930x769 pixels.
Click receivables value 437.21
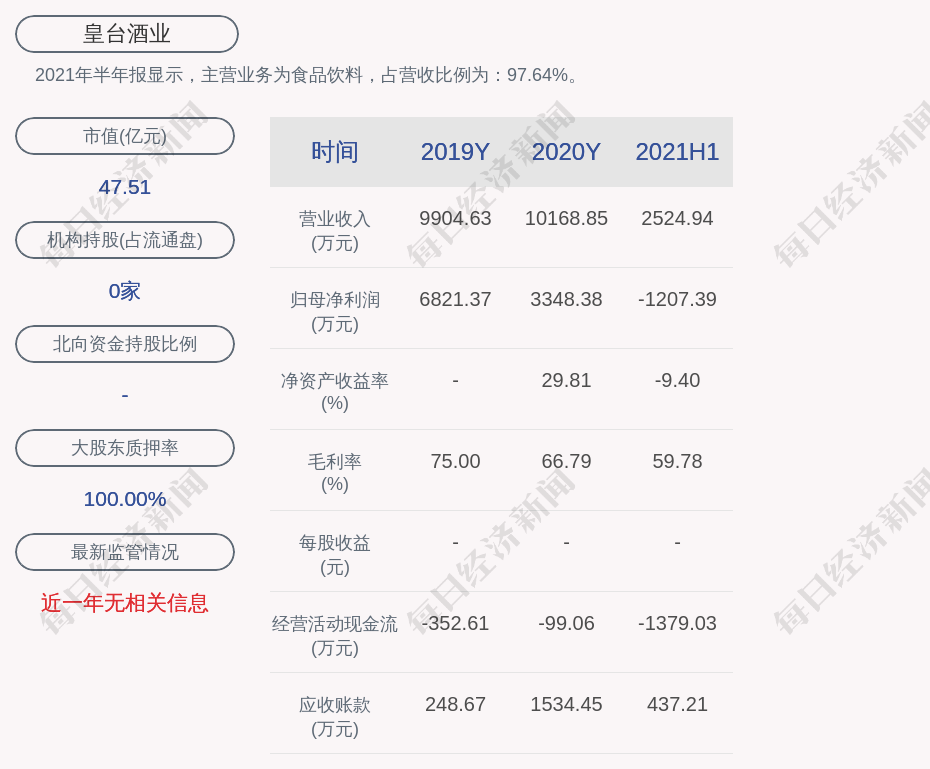[677, 704]
